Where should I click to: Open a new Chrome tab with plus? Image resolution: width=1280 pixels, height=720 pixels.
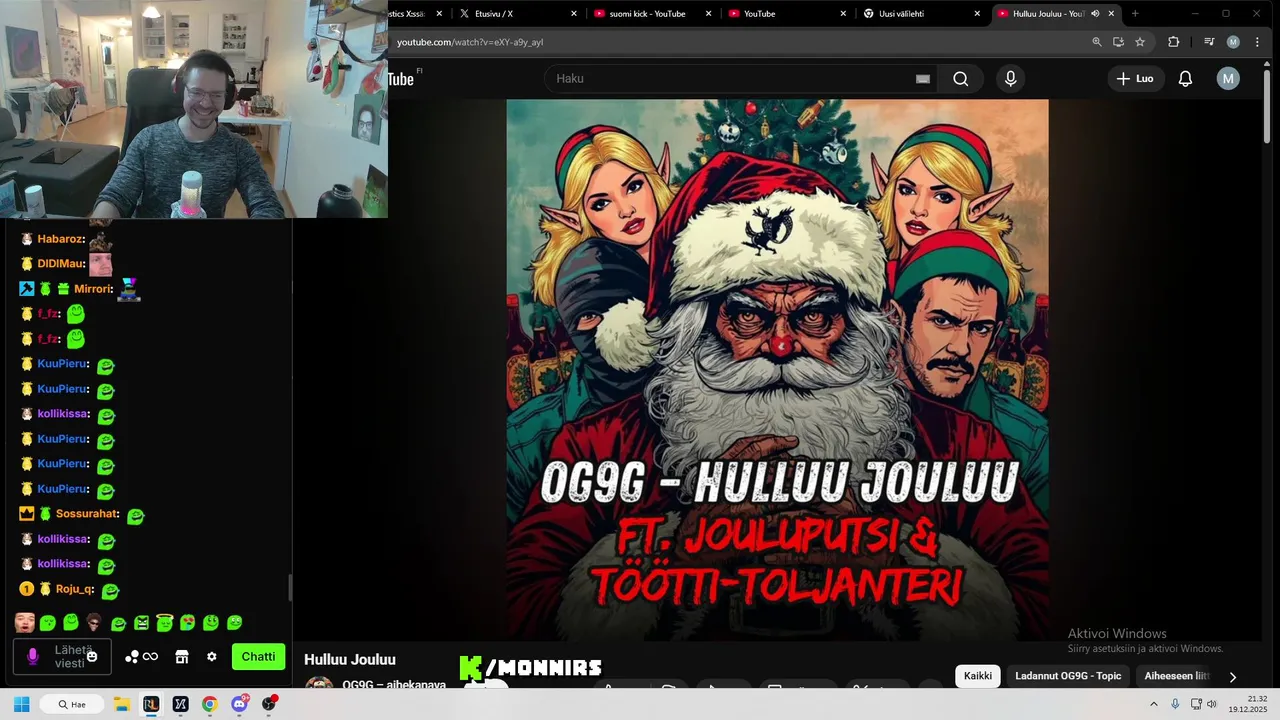pos(1134,14)
